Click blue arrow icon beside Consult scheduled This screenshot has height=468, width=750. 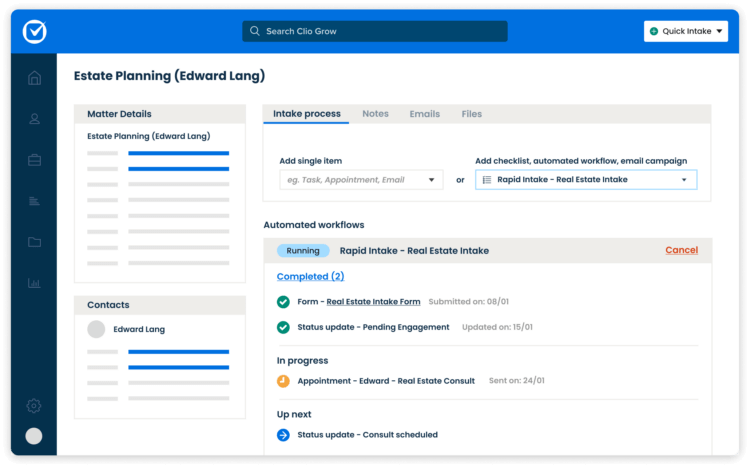pyautogui.click(x=283, y=435)
